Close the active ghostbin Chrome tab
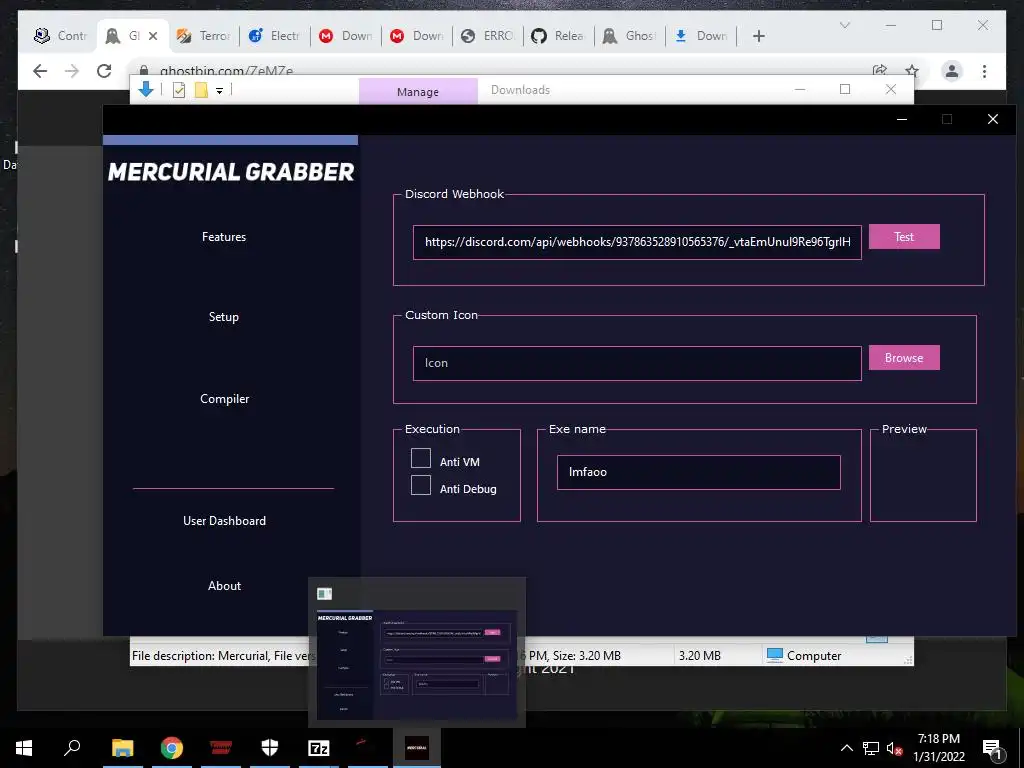 (153, 36)
